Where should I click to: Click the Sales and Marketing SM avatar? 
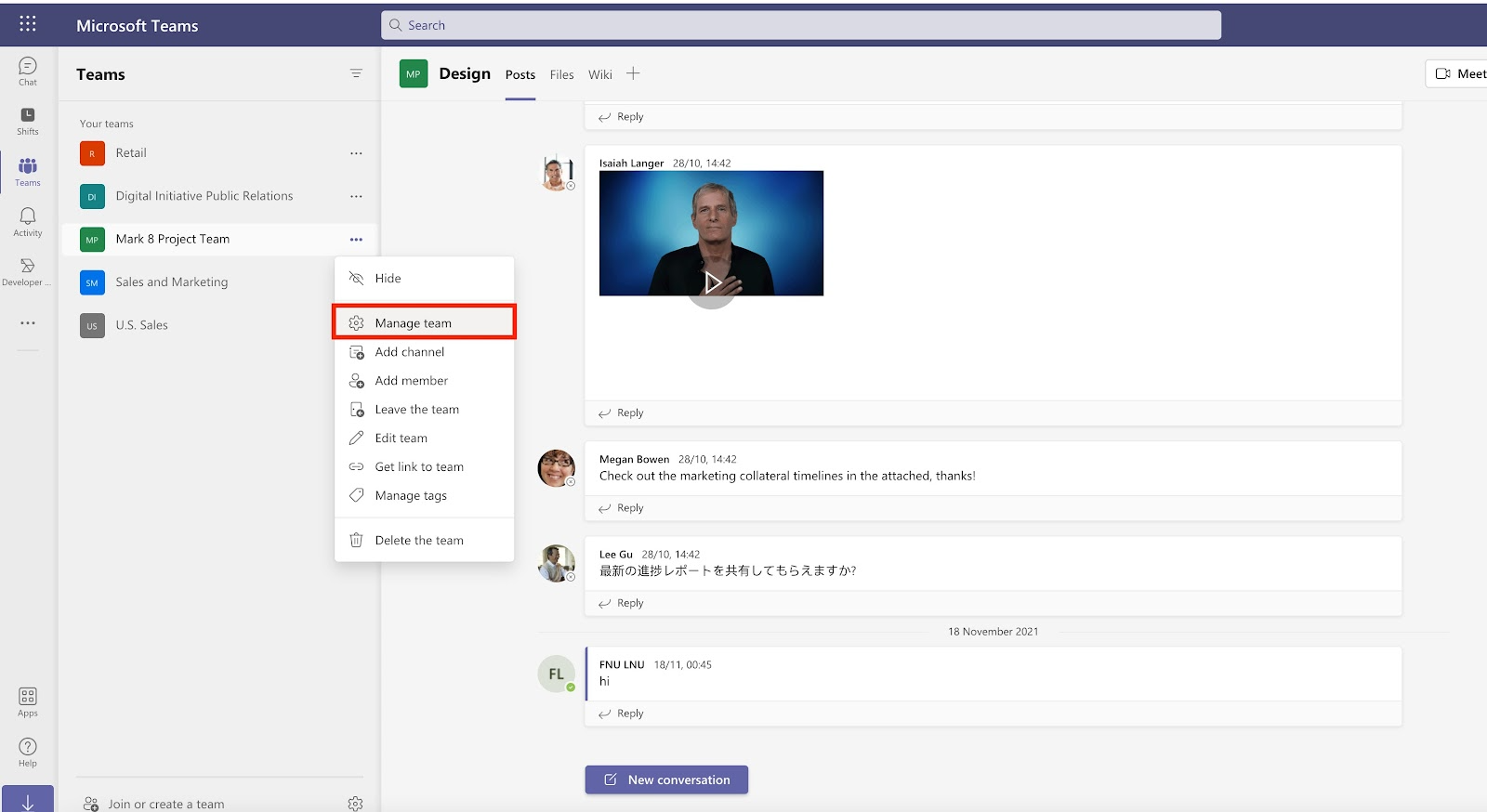(92, 282)
